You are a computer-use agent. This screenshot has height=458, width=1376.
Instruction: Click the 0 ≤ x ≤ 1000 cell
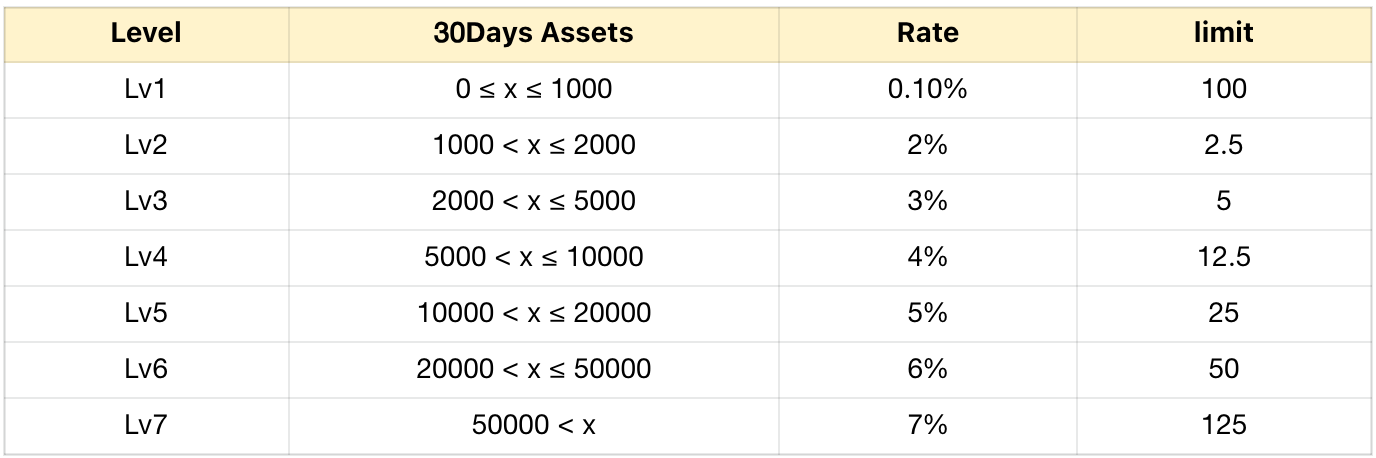(533, 90)
